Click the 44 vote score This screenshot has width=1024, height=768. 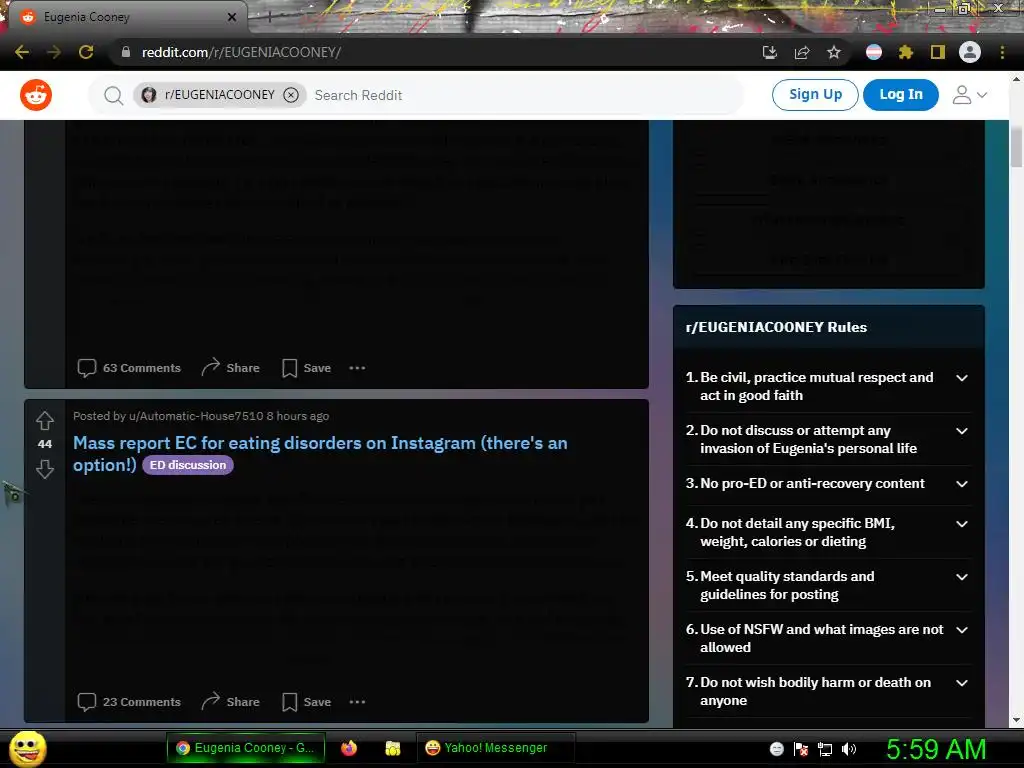point(44,444)
